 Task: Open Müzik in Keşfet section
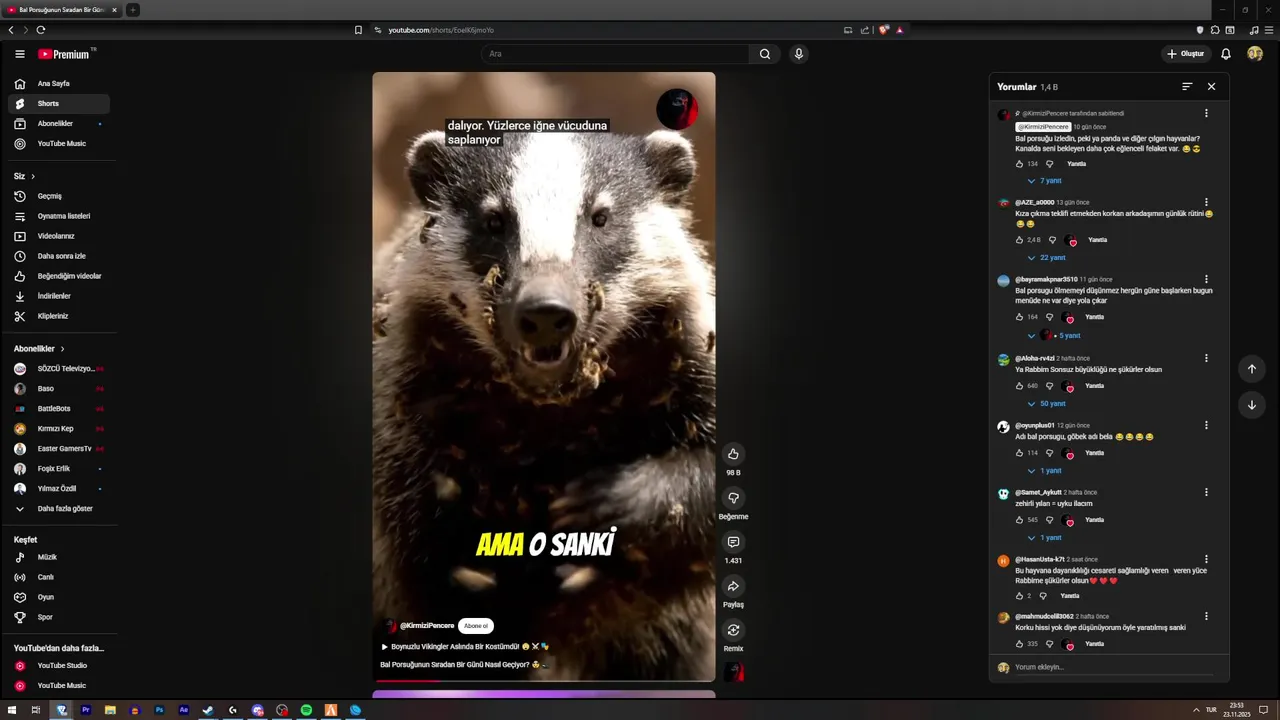[59, 557]
